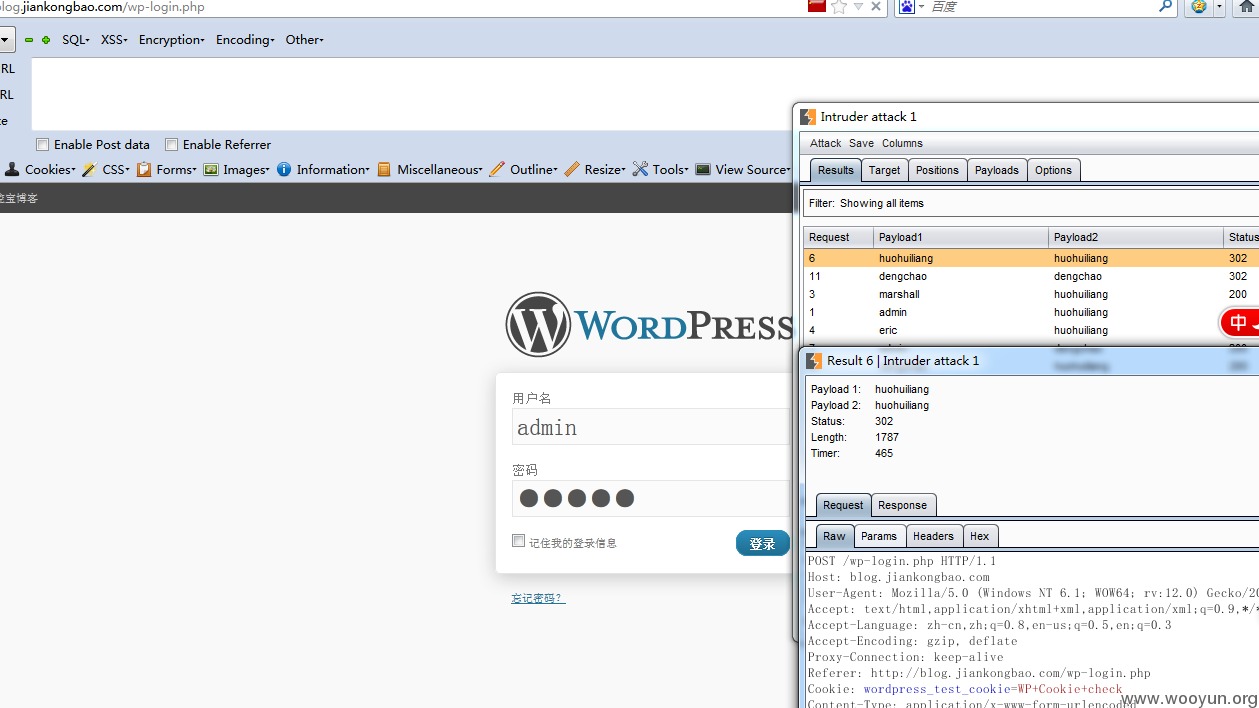Screen dimensions: 1259x708
Task: Click the red IME 中 floating icon
Action: 1240,322
